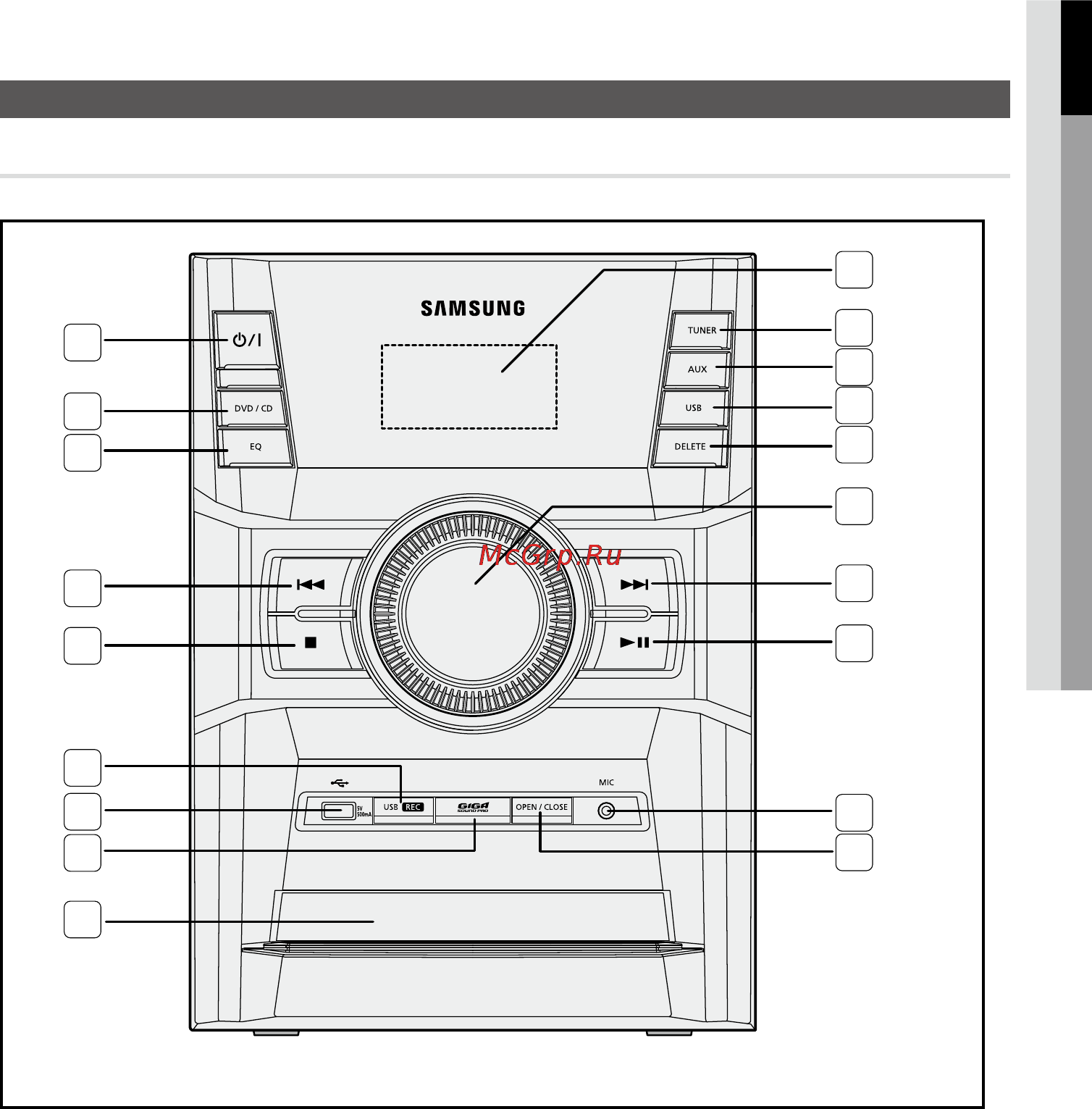Viewport: 1092px width, 1109px height.
Task: Choose the TUNER source button
Action: coord(701,330)
